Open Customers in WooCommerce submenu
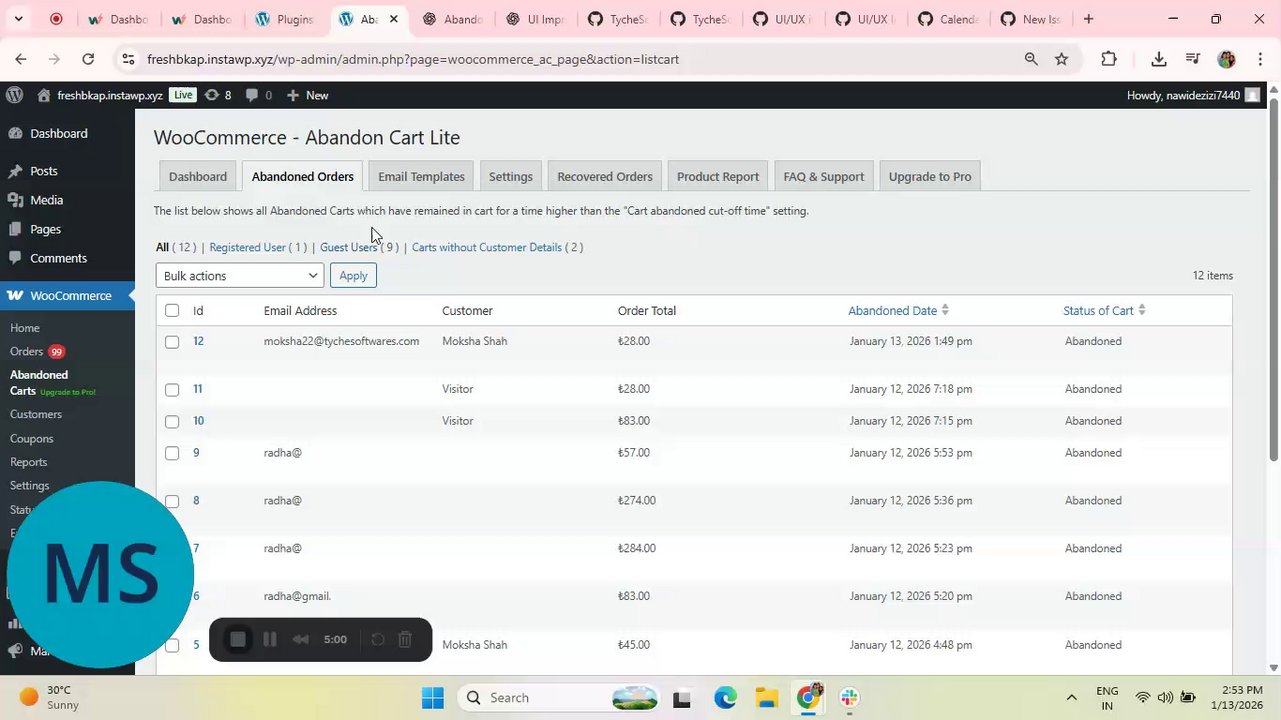 pyautogui.click(x=36, y=414)
